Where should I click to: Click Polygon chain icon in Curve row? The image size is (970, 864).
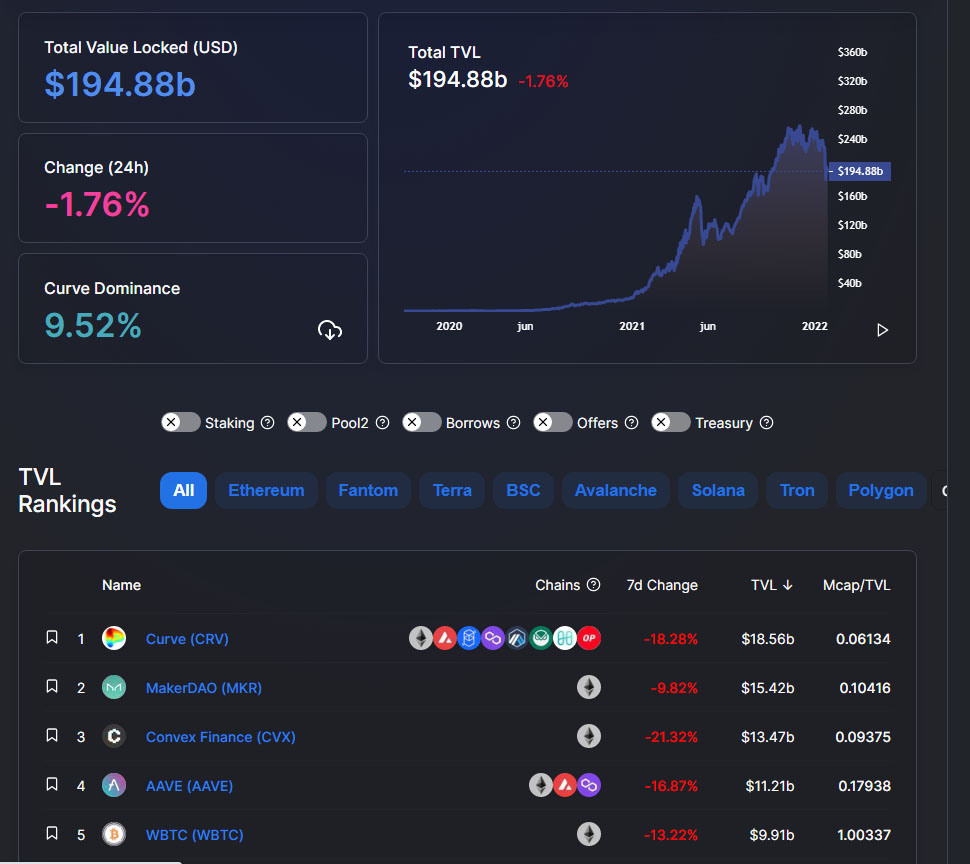(x=493, y=638)
